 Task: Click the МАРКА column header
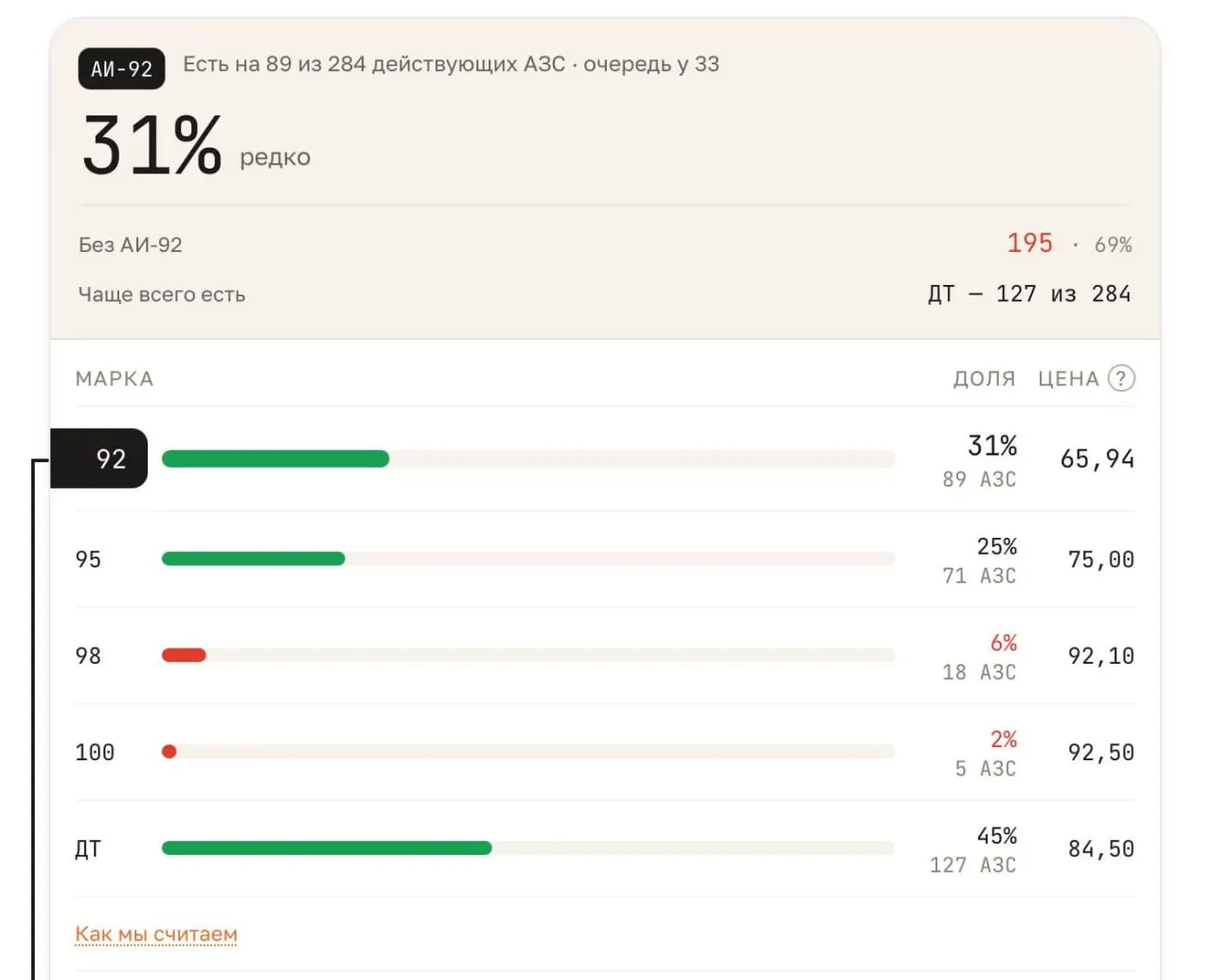[x=115, y=379]
